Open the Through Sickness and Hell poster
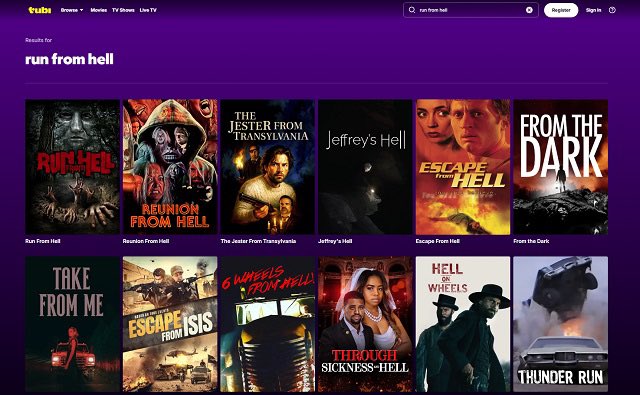640x395 pixels. tap(365, 324)
